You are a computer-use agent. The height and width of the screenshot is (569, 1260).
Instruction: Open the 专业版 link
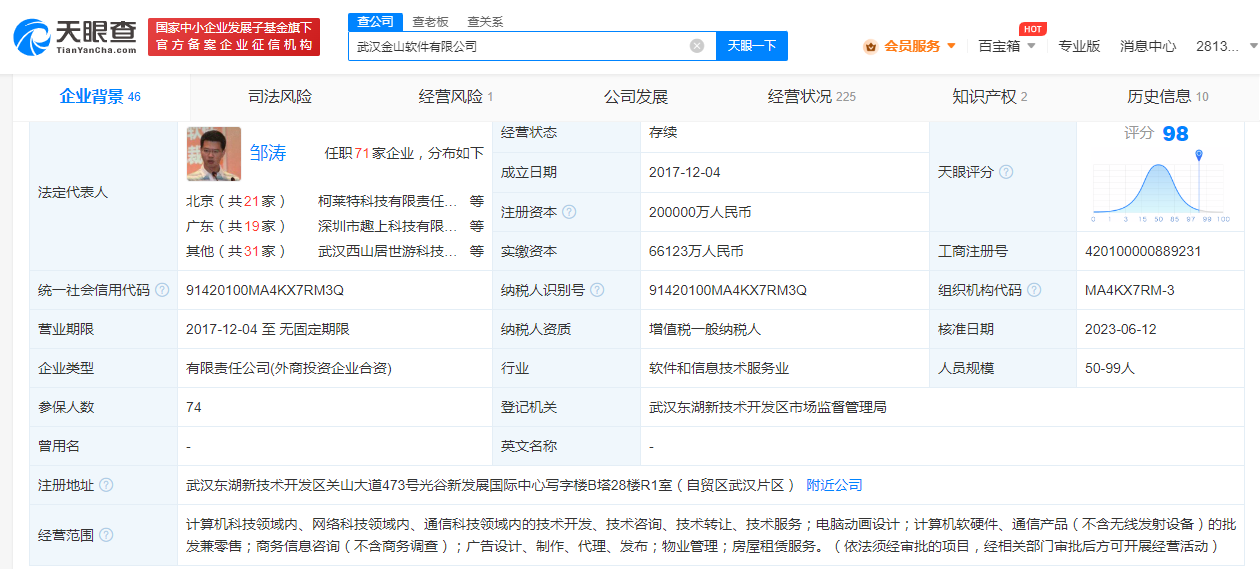[1080, 46]
